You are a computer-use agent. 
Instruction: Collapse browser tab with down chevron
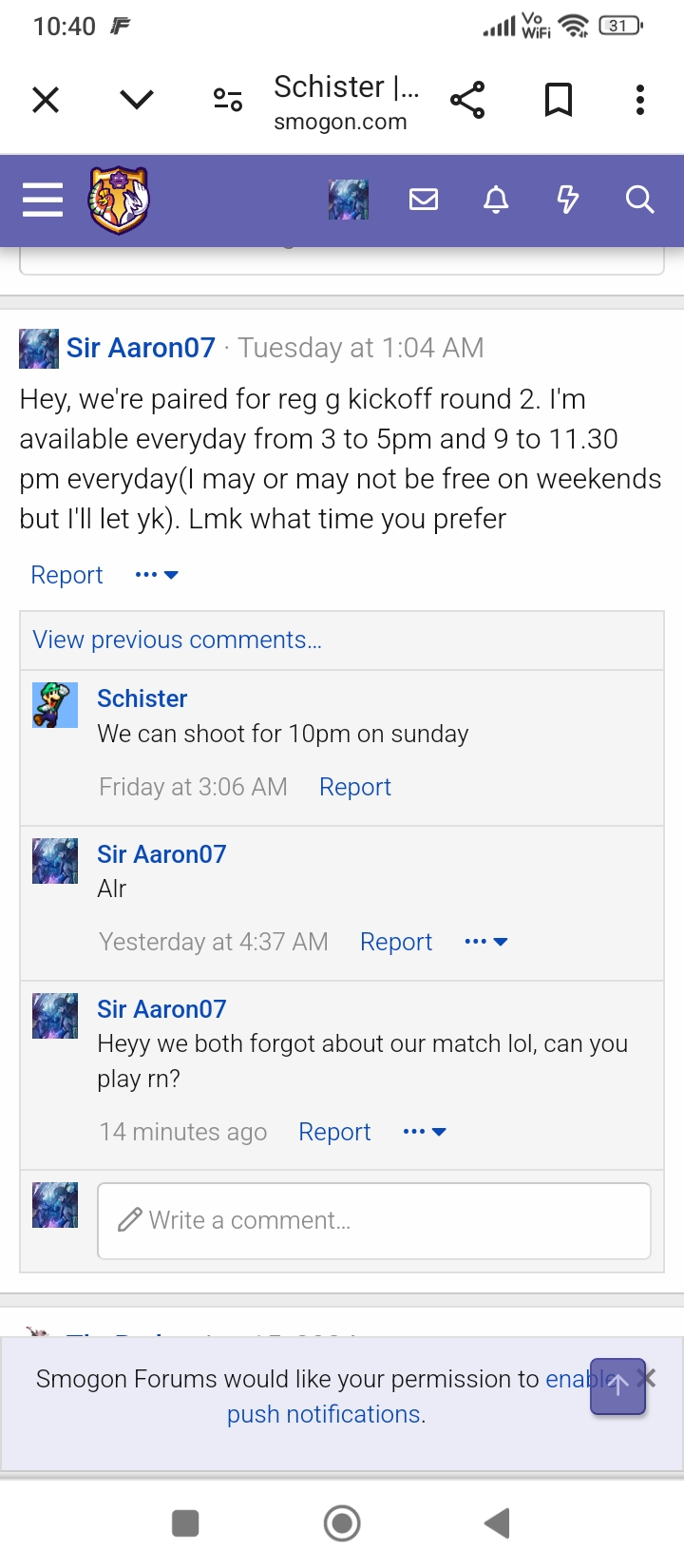(138, 100)
